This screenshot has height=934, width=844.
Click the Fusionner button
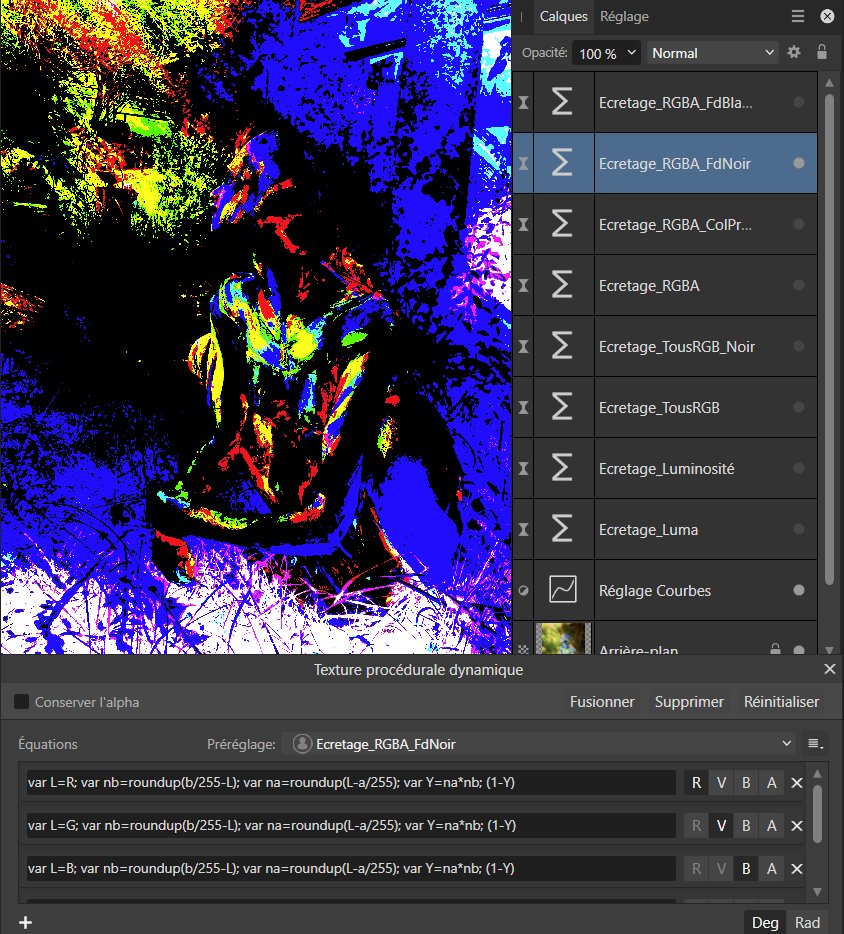pyautogui.click(x=602, y=702)
